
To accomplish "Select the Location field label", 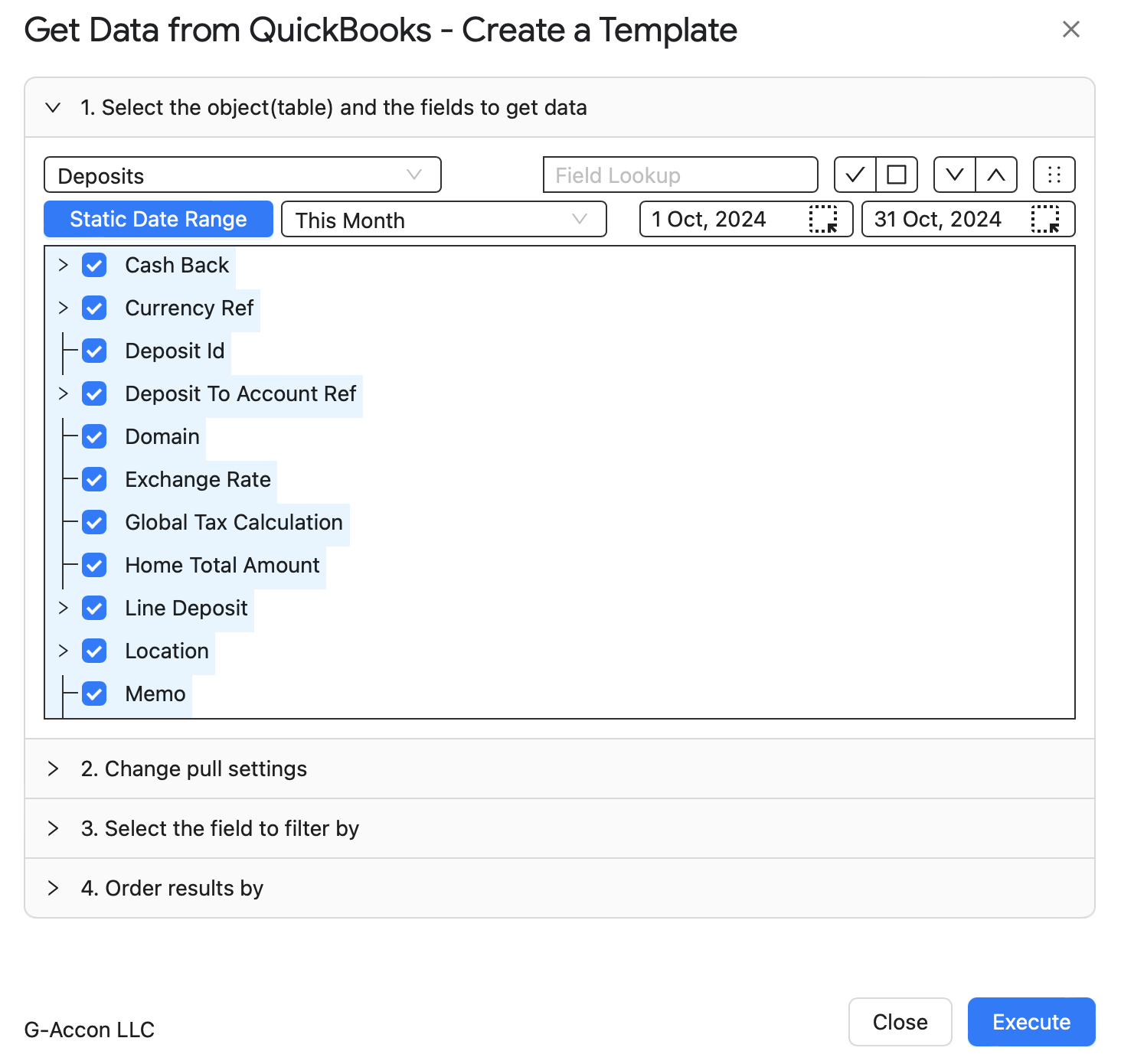I will (167, 651).
